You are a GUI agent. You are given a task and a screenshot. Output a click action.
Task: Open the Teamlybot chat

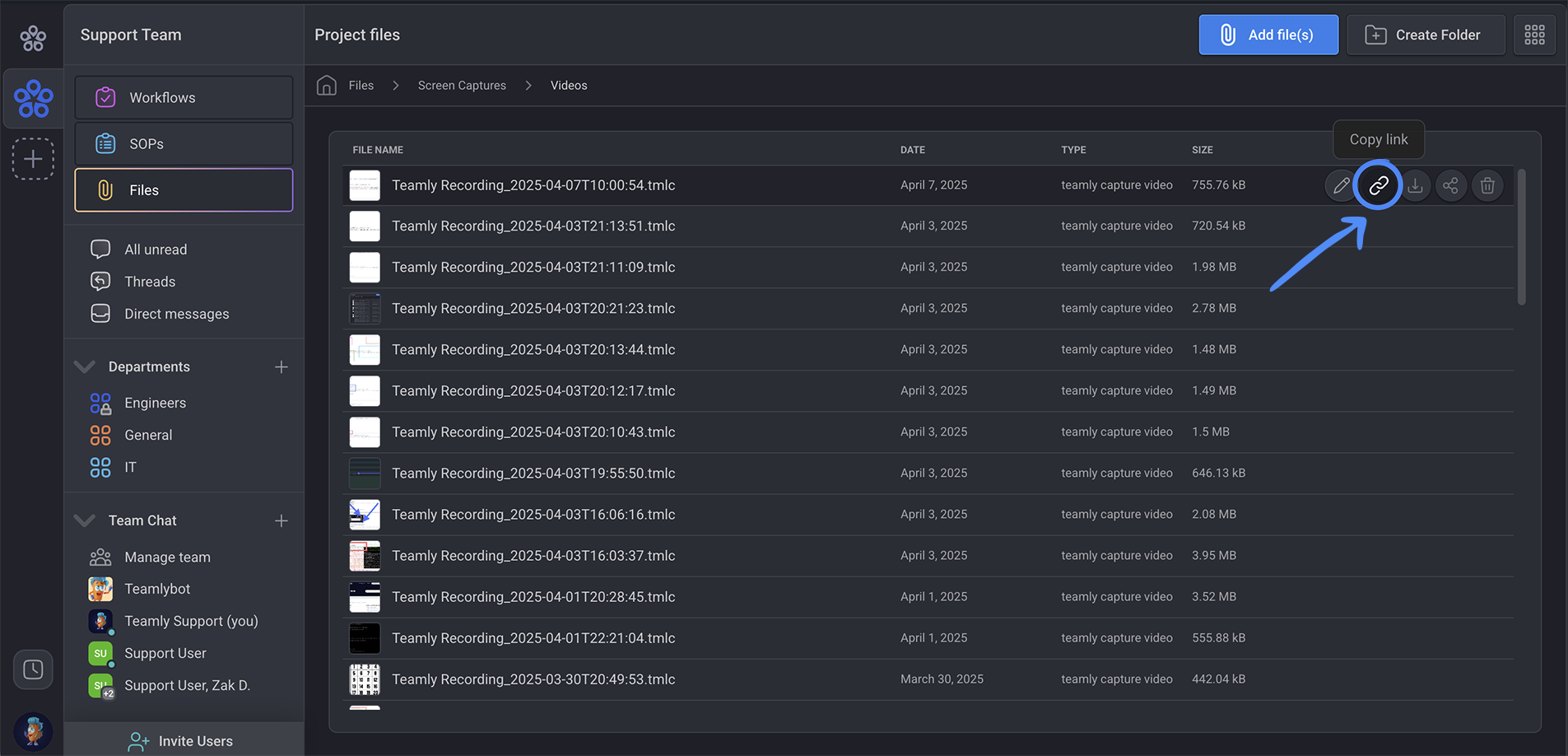click(x=157, y=589)
